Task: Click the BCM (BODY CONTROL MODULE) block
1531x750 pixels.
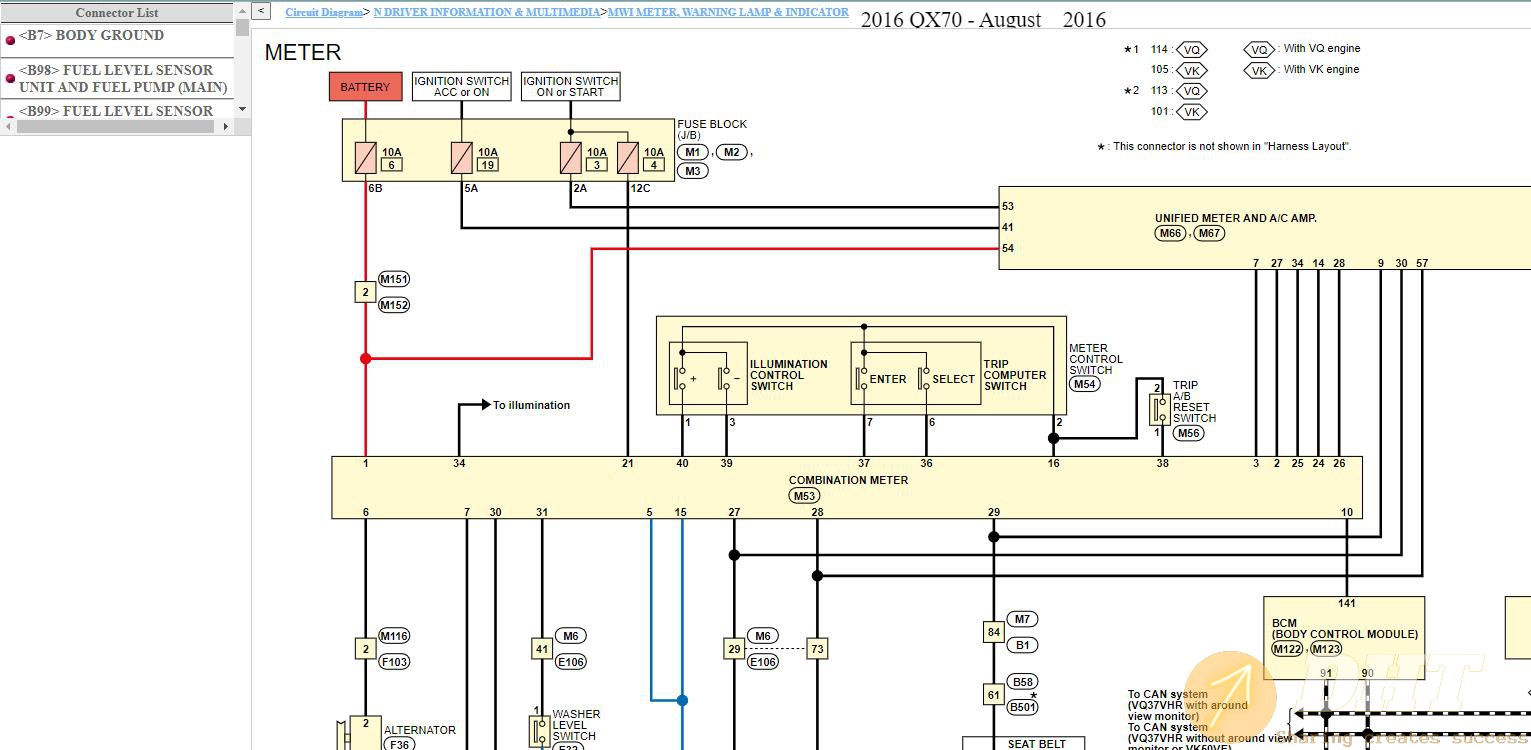Action: coord(1344,638)
